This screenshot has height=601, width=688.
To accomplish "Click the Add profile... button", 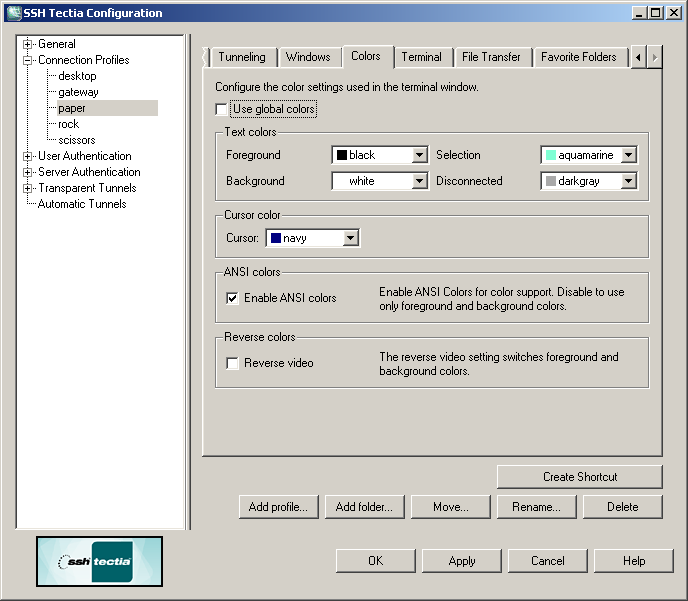I will coord(278,507).
